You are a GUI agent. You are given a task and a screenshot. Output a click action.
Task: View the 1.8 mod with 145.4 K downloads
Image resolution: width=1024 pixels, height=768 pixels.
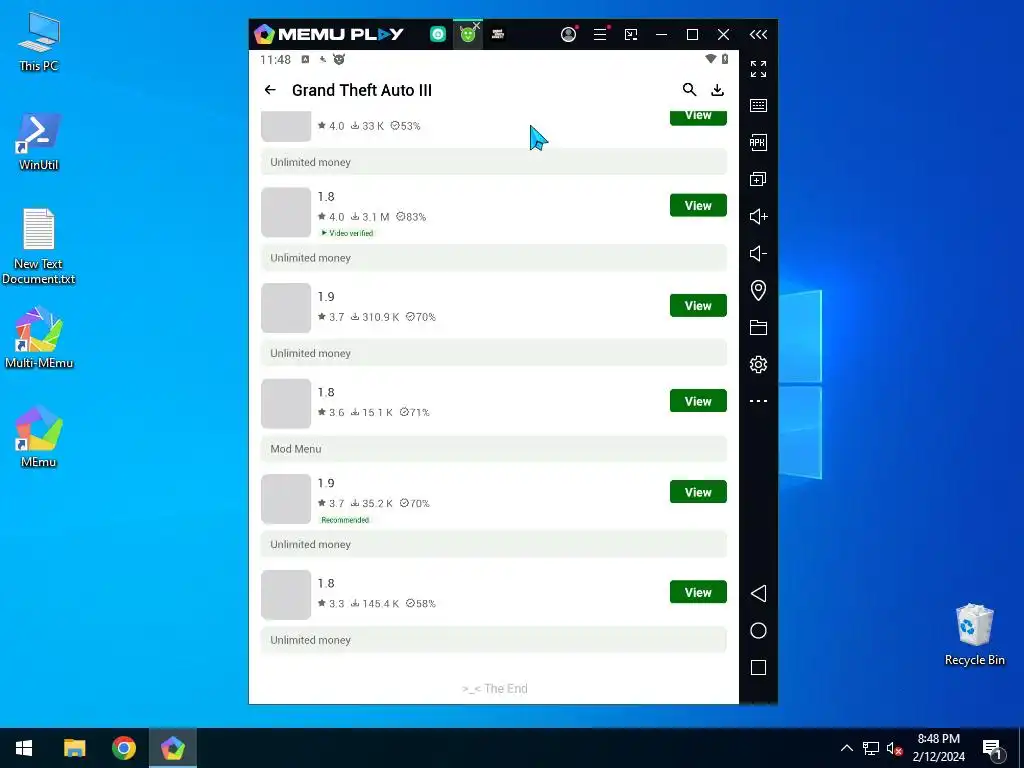pos(698,592)
